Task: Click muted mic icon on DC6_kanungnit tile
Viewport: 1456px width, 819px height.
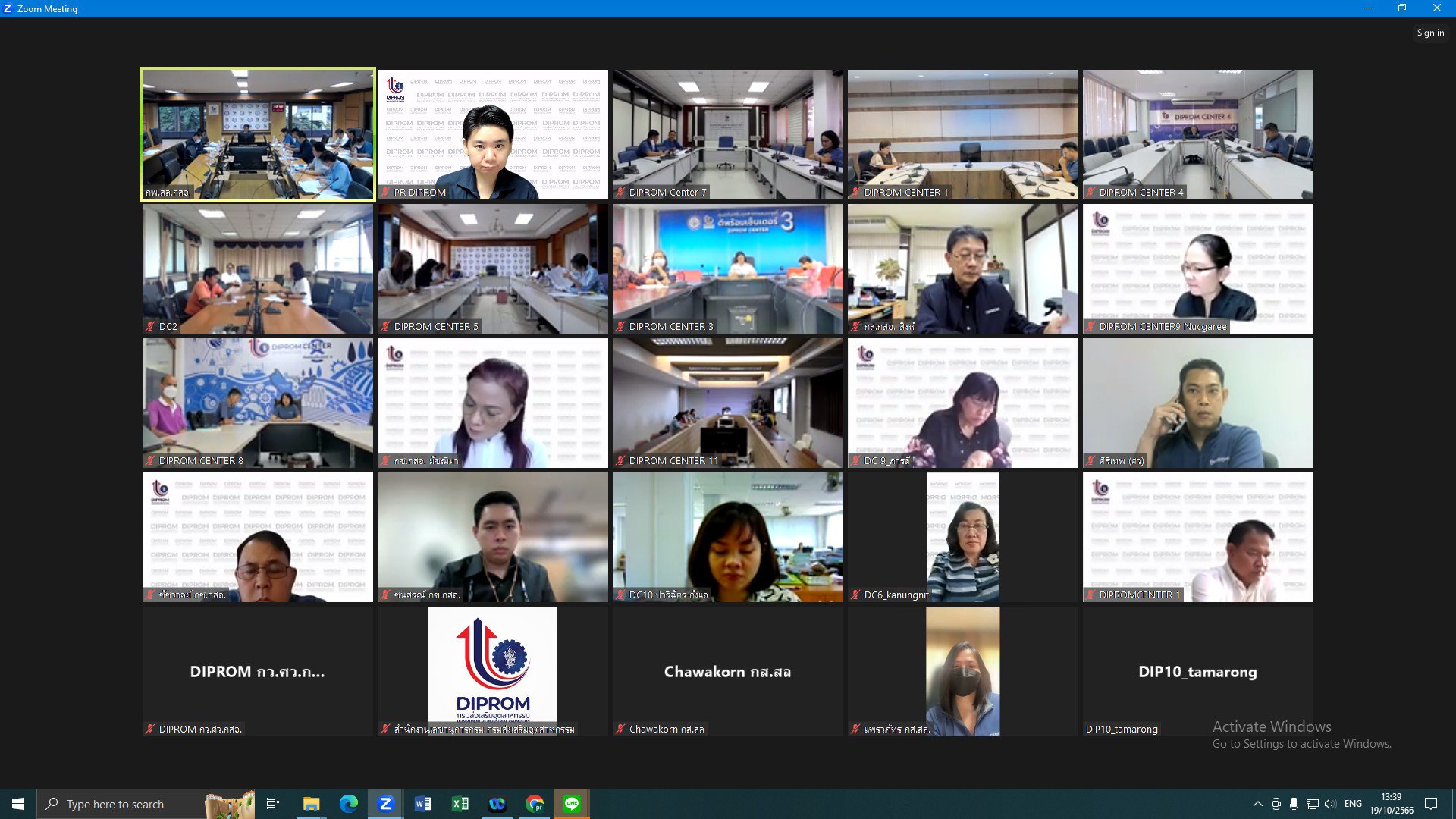Action: point(855,595)
